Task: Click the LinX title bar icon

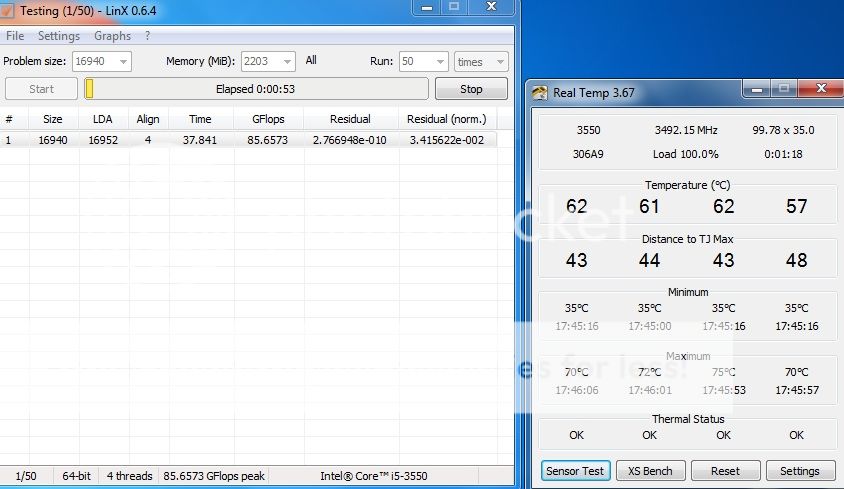Action: click(8, 10)
